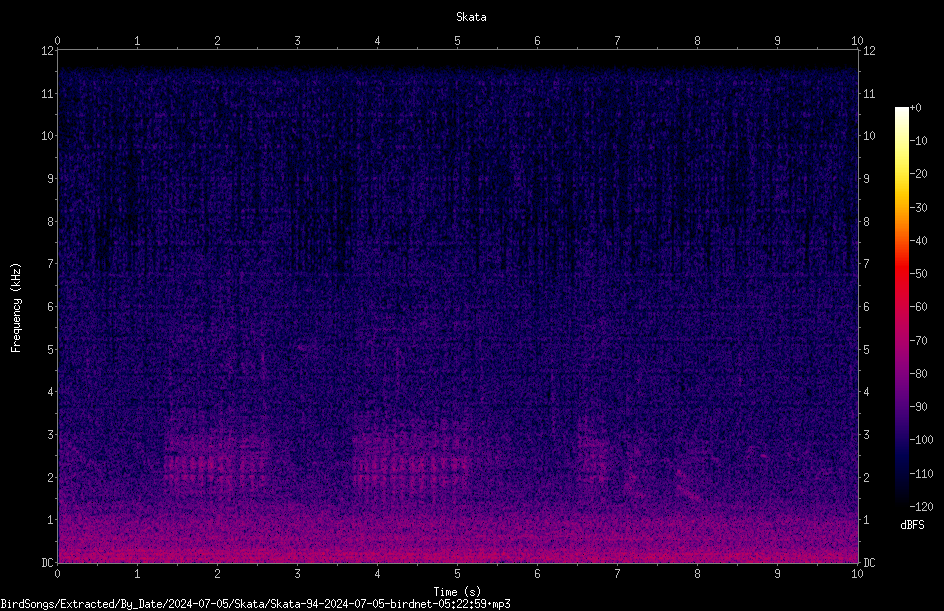Click the 'dBFS' label under the colorbar
The width and height of the screenshot is (944, 611).
click(912, 525)
